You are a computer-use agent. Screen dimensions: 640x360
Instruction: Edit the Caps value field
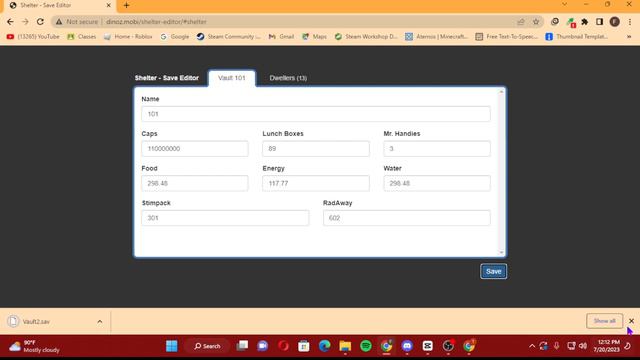195,149
